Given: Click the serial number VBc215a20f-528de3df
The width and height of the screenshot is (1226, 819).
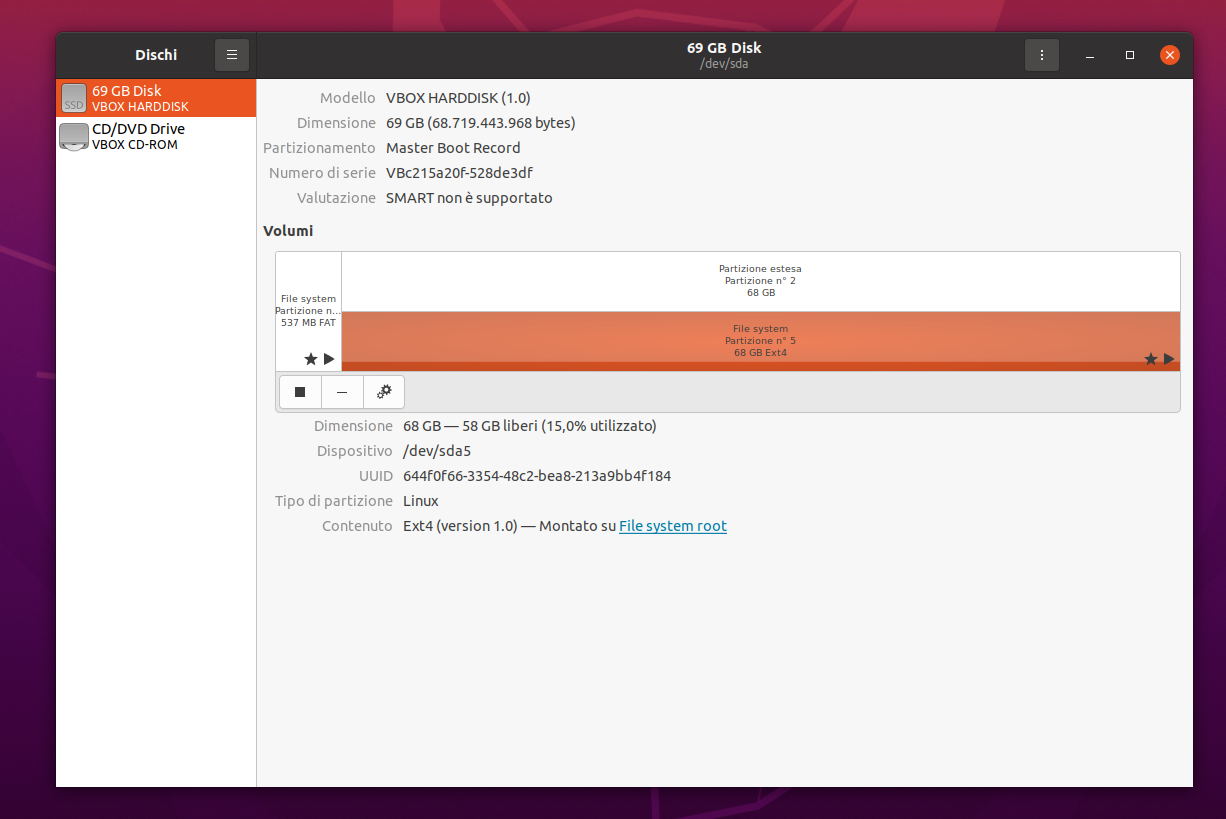Looking at the screenshot, I should (459, 173).
